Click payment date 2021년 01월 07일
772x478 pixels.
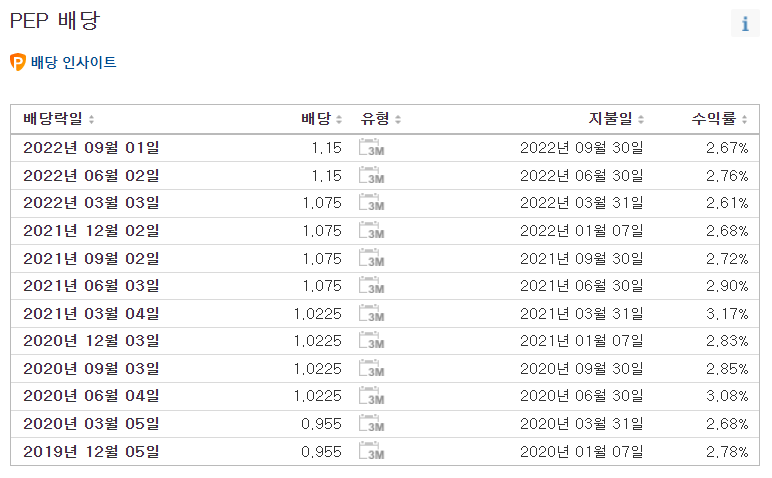click(581, 341)
